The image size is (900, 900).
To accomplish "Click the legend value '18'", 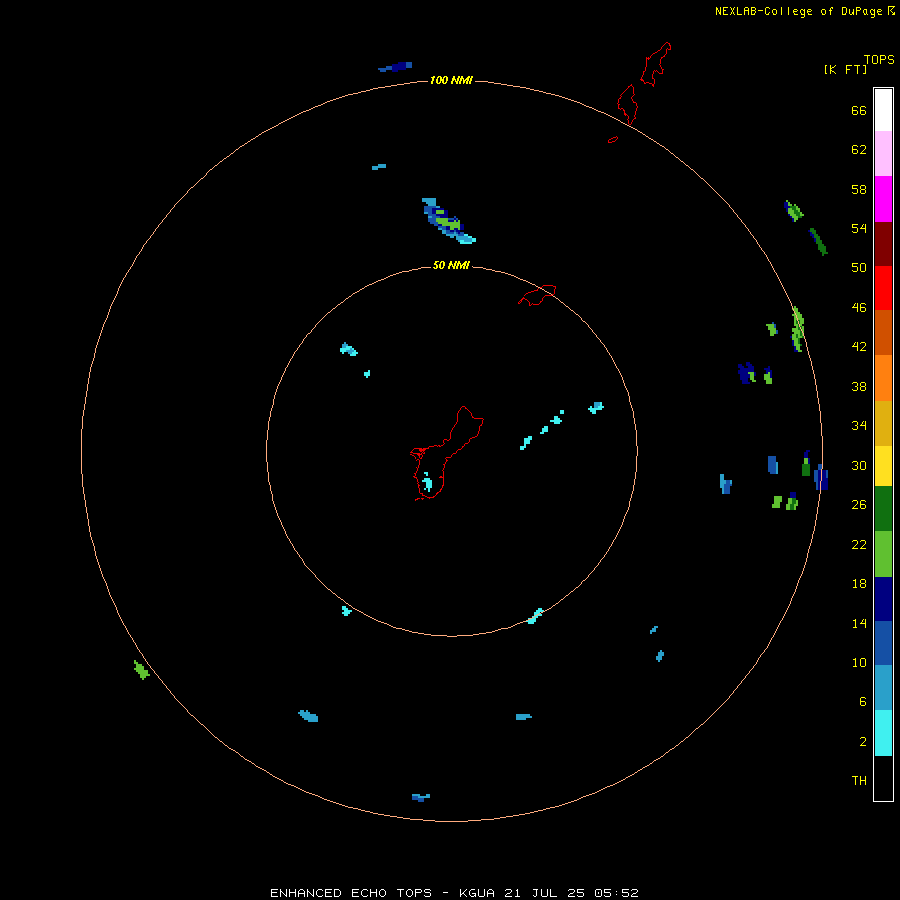I will [859, 584].
